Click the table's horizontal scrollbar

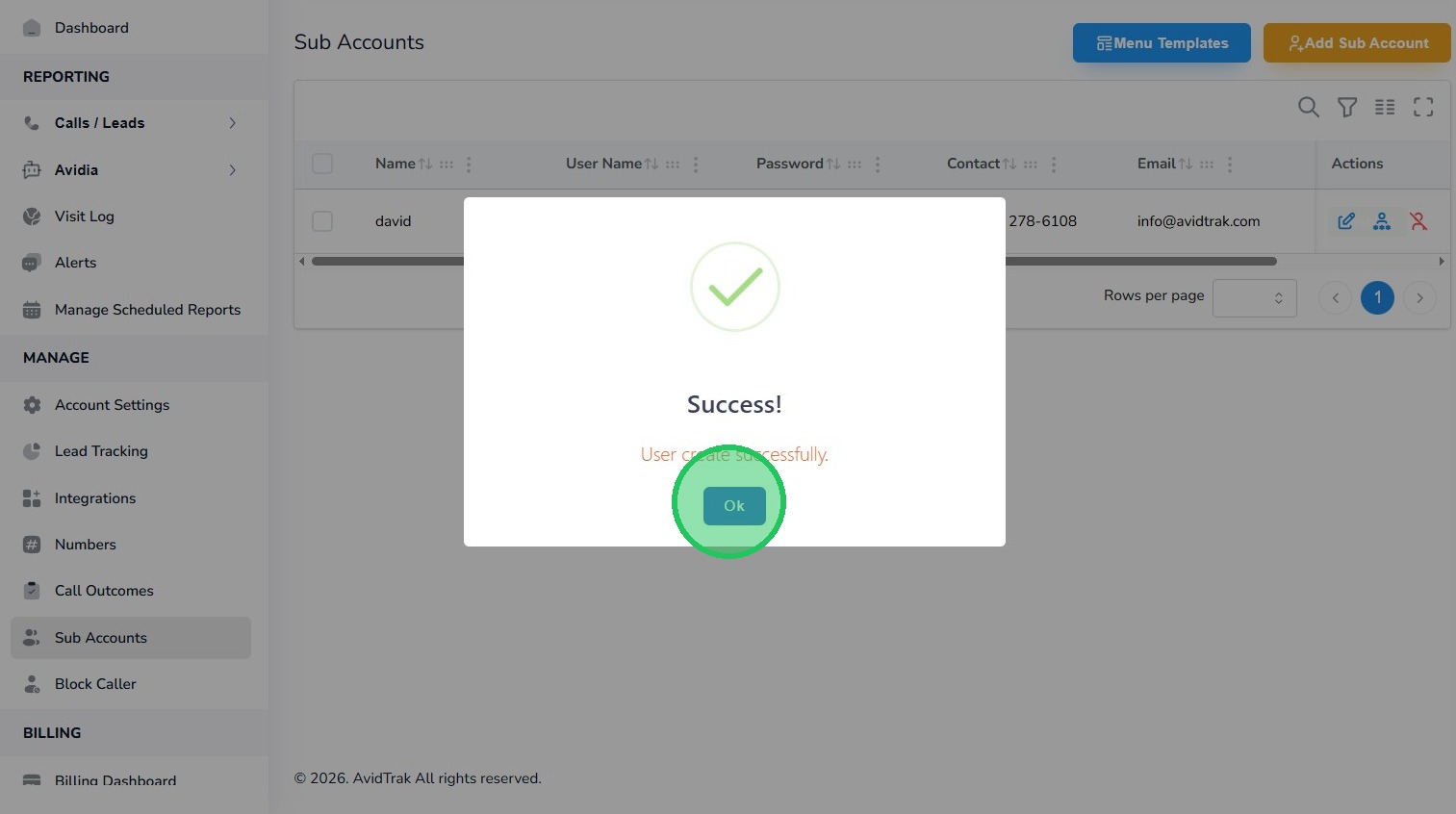click(794, 261)
